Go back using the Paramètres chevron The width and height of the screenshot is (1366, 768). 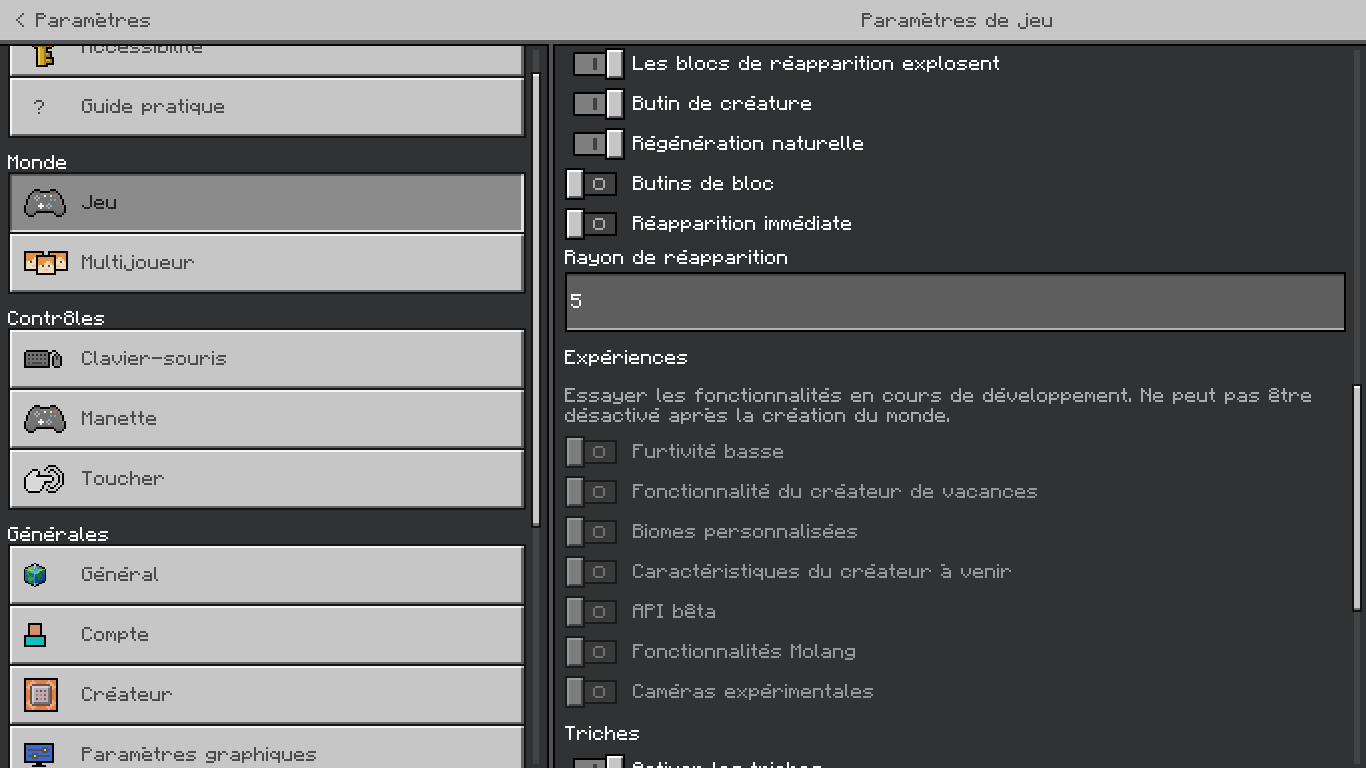[20, 20]
